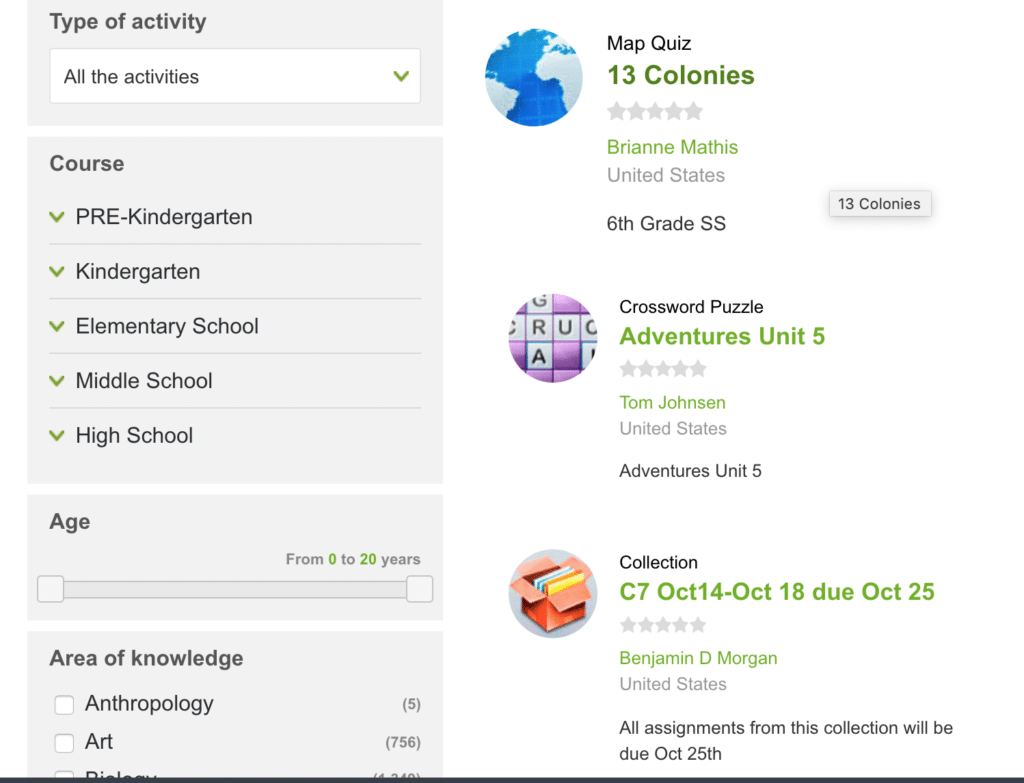Open the Adventures Unit 5 title link
The image size is (1024, 783).
click(722, 336)
